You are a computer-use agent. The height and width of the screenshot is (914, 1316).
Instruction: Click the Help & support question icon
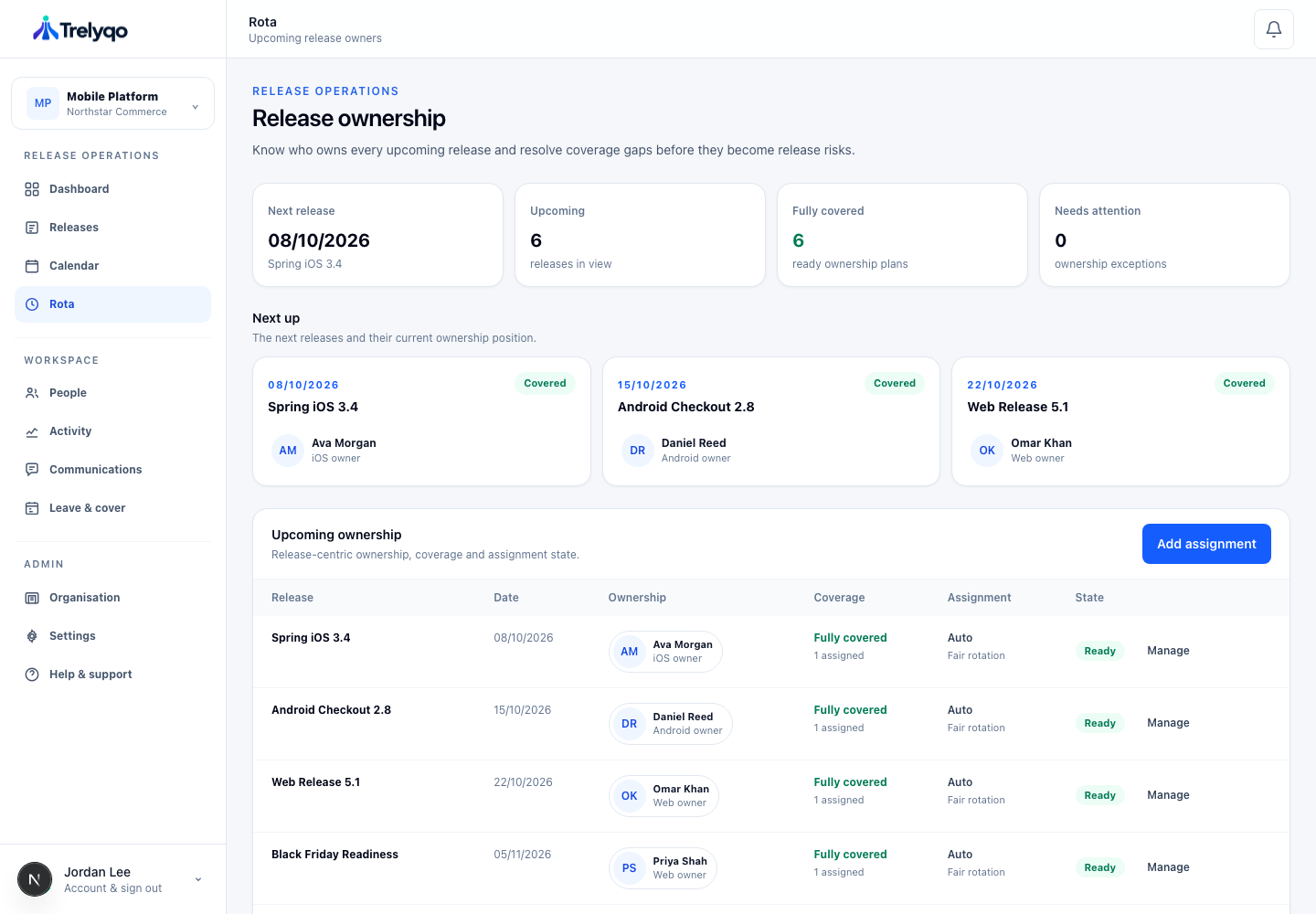32,675
